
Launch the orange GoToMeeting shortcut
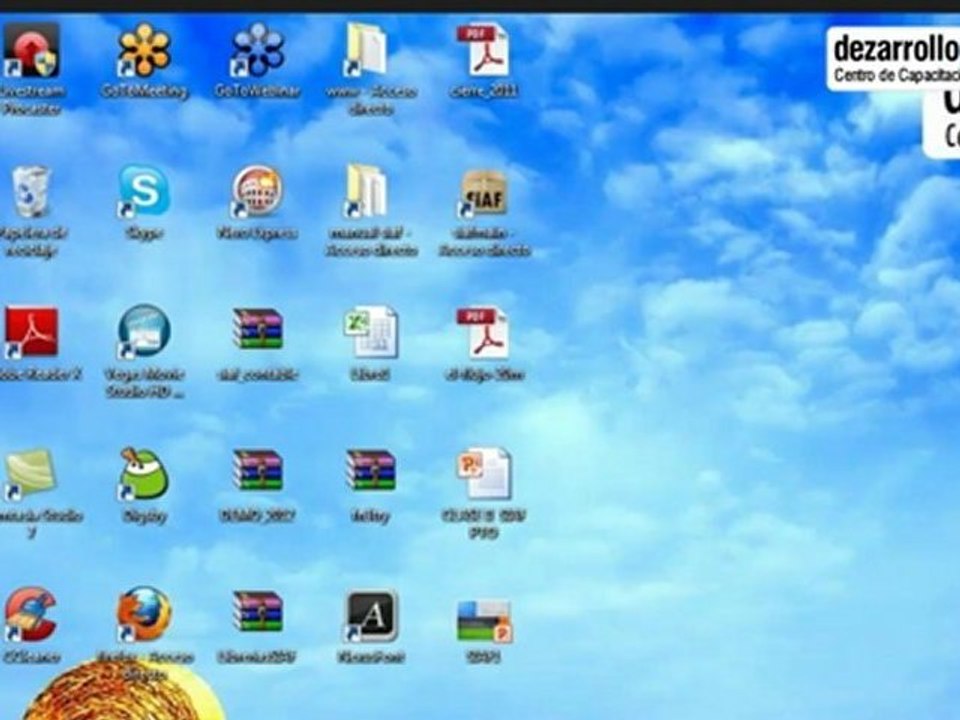coord(144,50)
